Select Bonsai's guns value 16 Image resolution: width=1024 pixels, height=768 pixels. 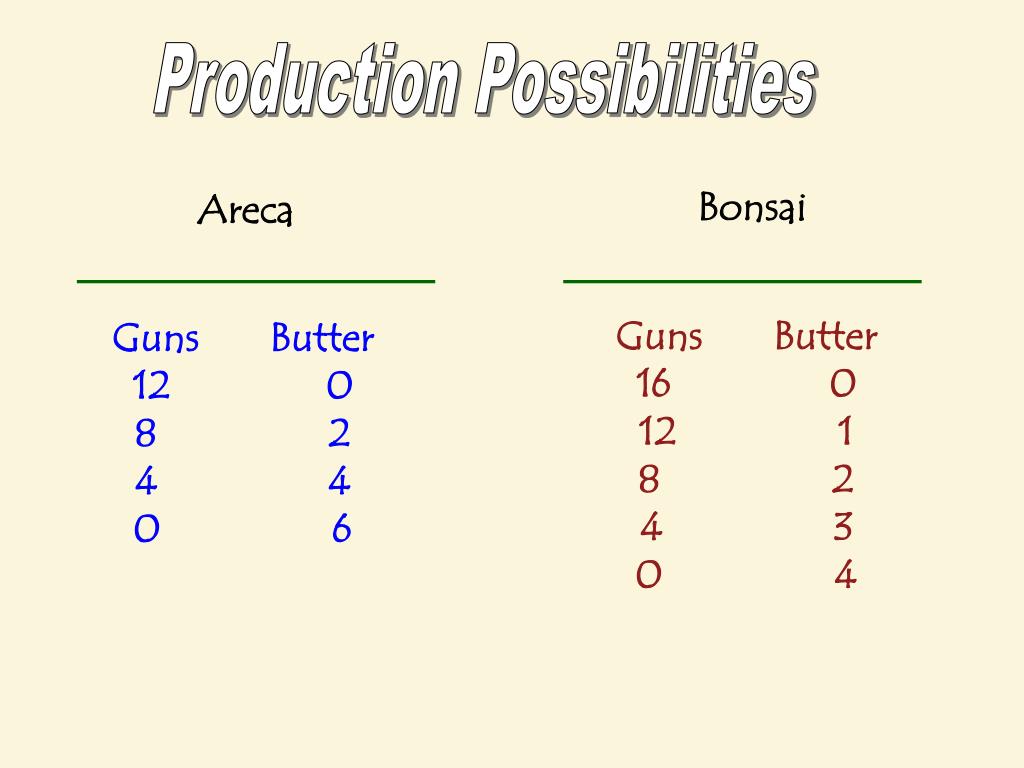pos(653,383)
